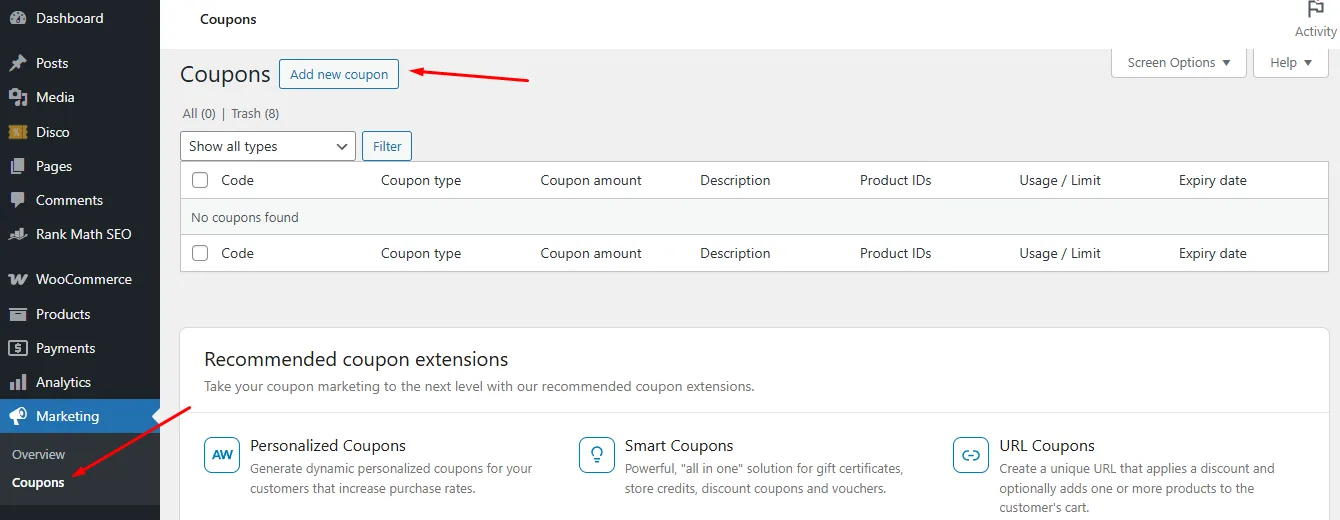Viewport: 1340px width, 520px height.
Task: Click Description in table footer
Action: (x=735, y=253)
